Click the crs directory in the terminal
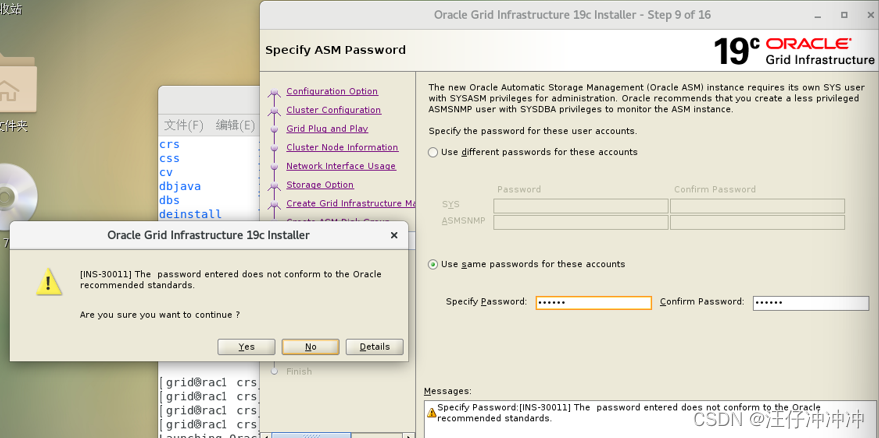The image size is (879, 438). (x=169, y=145)
